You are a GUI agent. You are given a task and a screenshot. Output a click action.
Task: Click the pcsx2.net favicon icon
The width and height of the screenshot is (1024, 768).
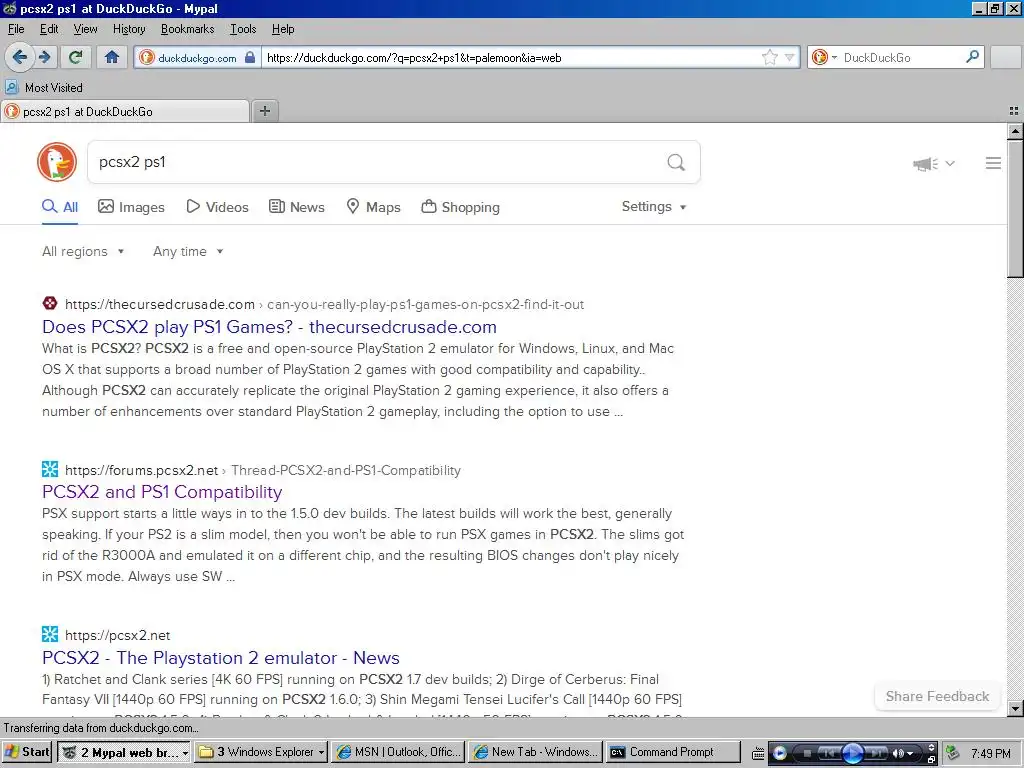pyautogui.click(x=50, y=634)
